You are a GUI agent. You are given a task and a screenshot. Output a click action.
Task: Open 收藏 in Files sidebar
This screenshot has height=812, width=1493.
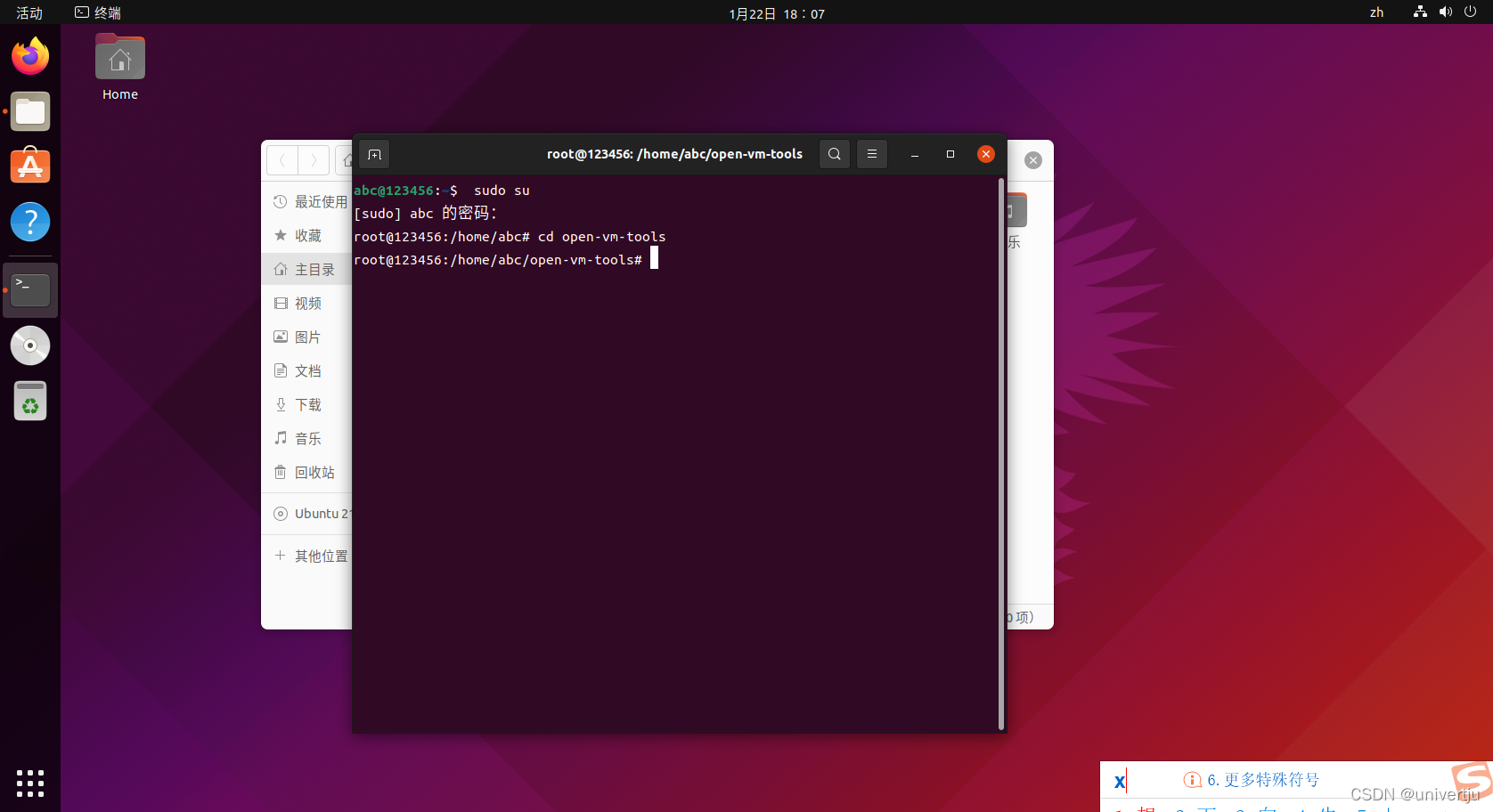pos(307,236)
